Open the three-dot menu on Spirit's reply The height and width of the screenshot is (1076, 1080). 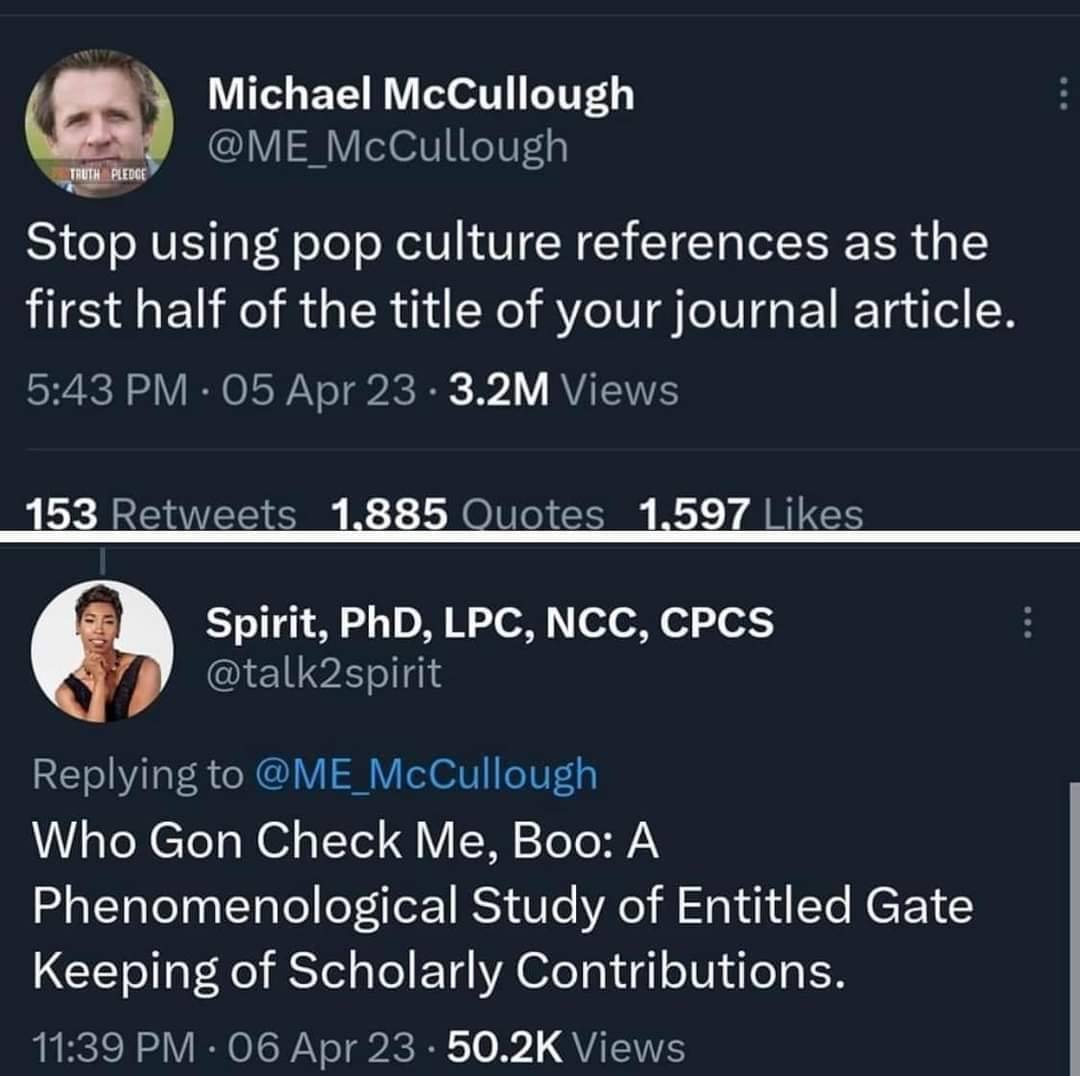pyautogui.click(x=1028, y=622)
